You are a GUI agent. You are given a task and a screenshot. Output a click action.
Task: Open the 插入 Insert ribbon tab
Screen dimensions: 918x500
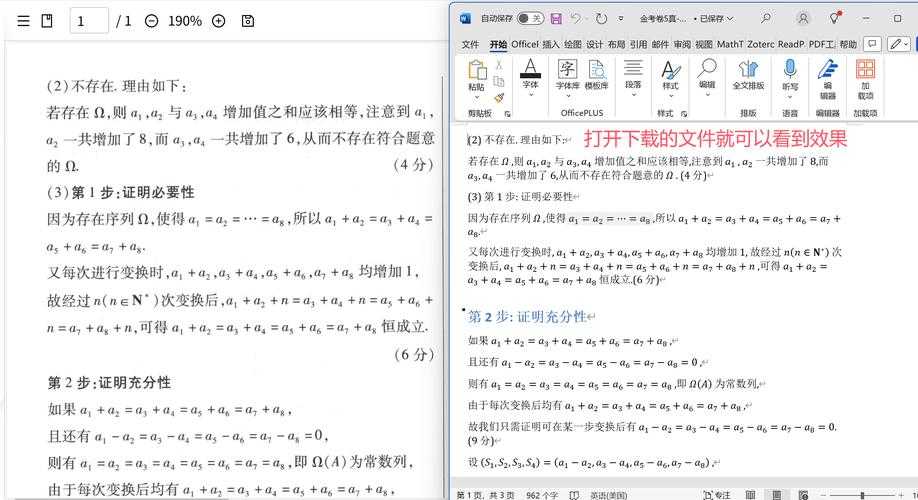tap(551, 44)
